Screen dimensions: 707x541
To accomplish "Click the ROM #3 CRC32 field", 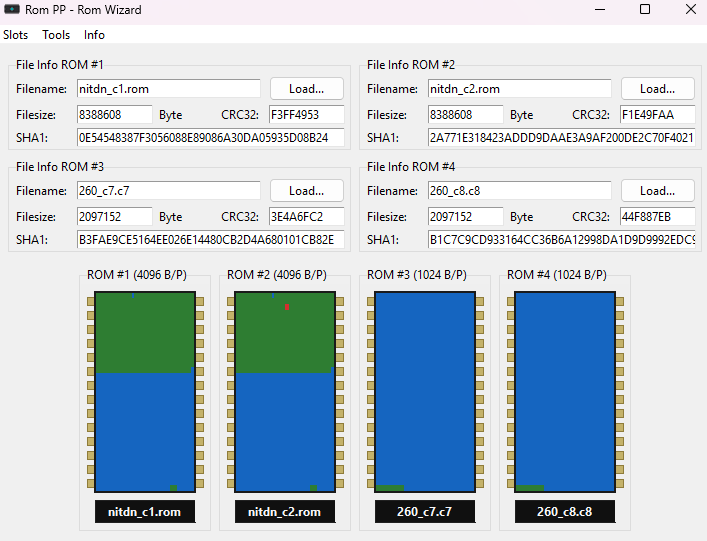I will (307, 216).
